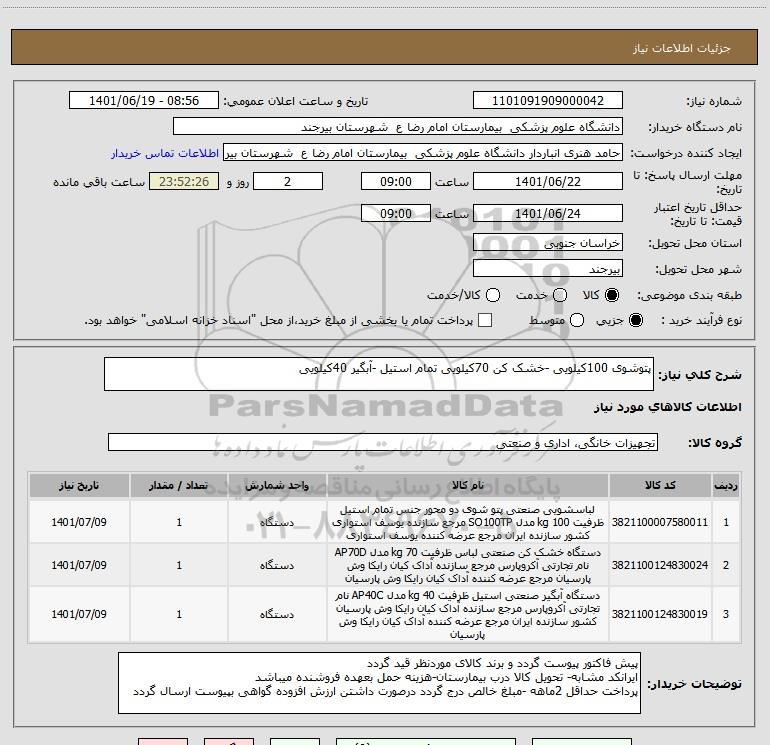Click the need number field 1101091909000042
The image size is (770, 745).
click(x=548, y=101)
